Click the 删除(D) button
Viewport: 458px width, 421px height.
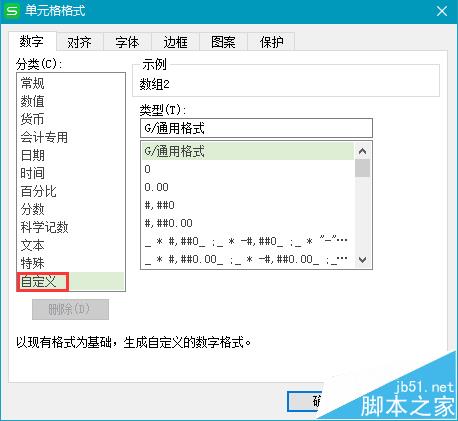pos(70,309)
